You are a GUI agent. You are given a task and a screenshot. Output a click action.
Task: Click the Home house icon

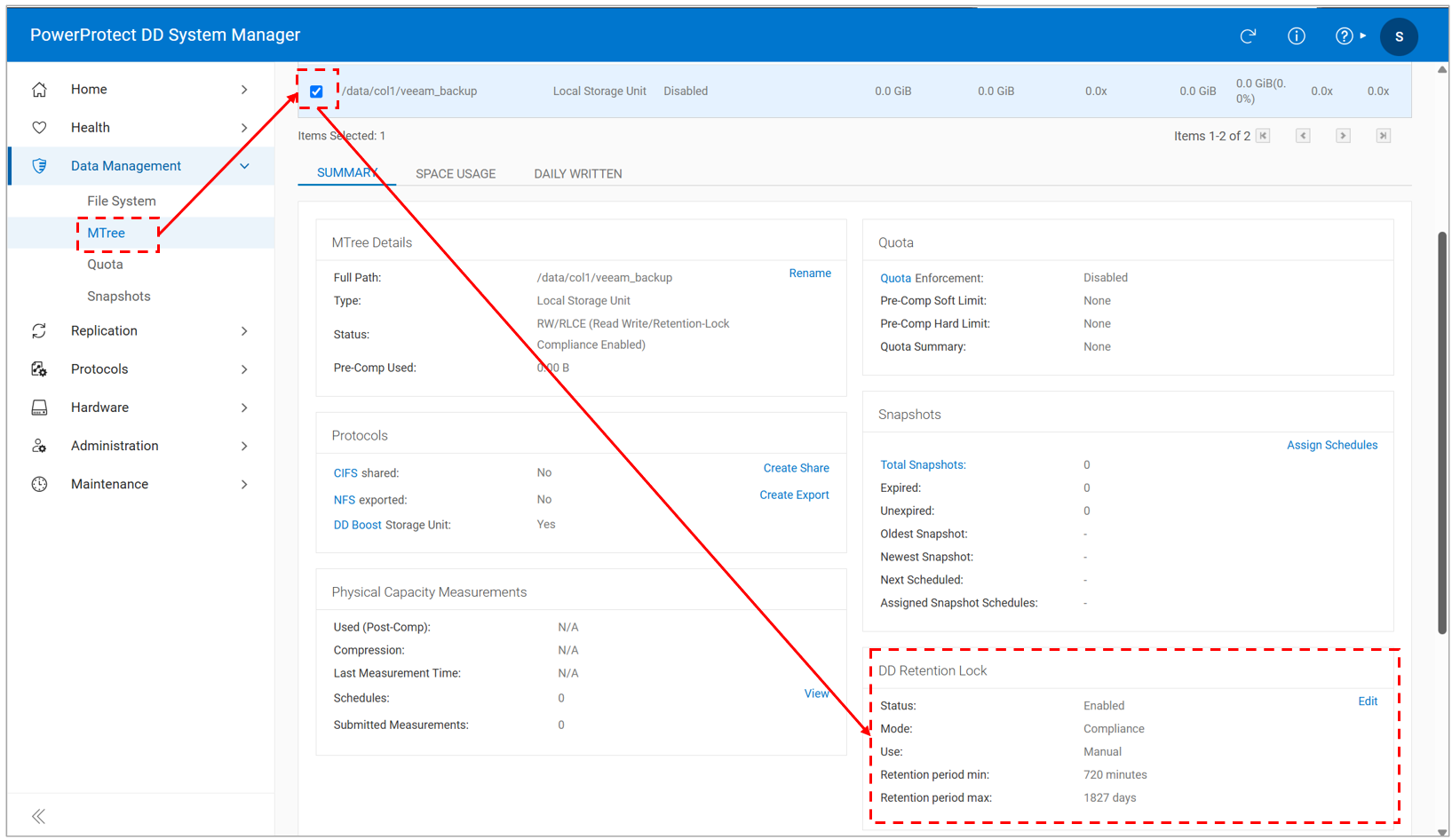(39, 90)
